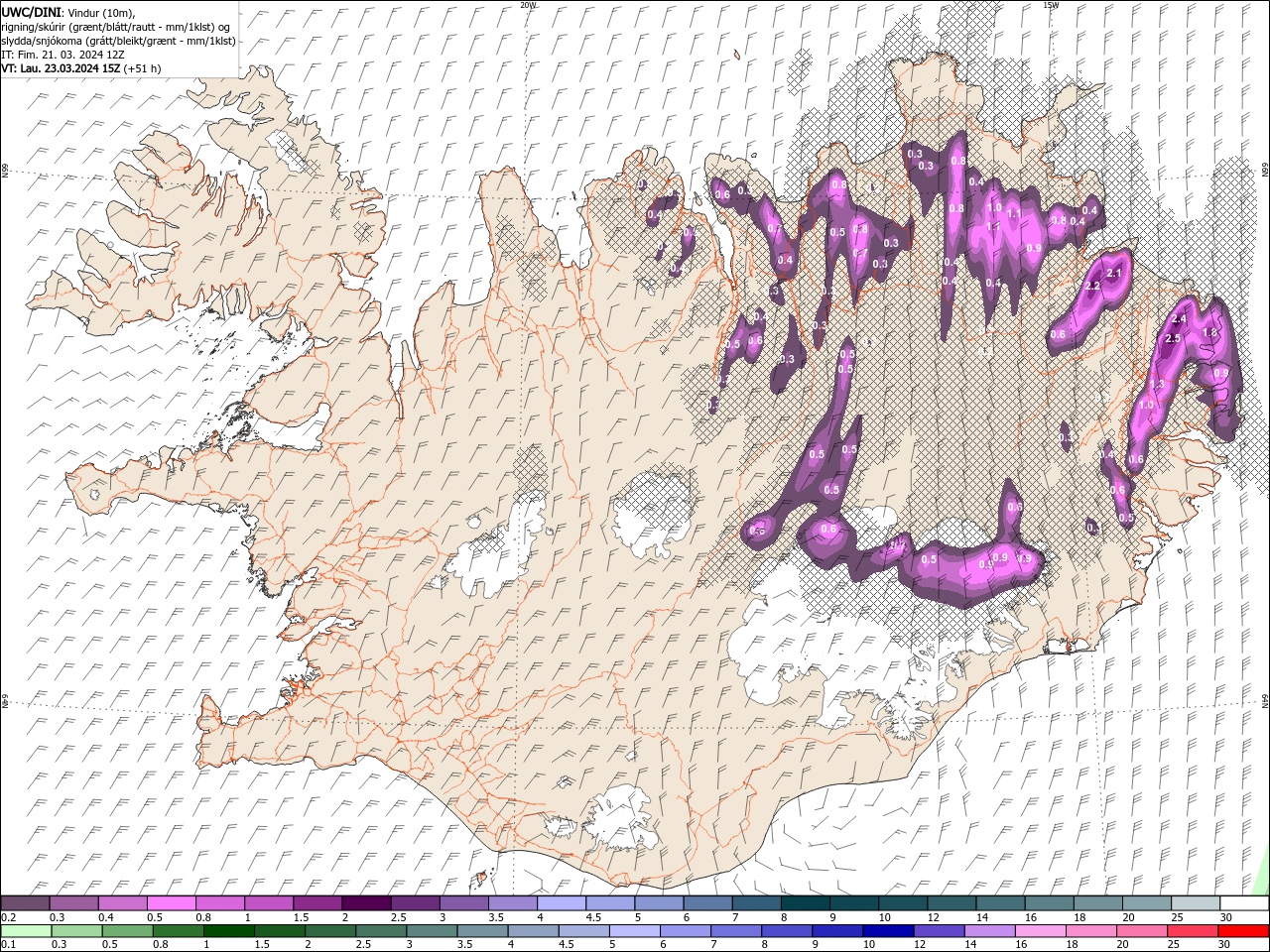Click the 'VT: Lau. 23.03.2024 15Z (+51 h)' line
The image size is (1270, 952).
(81, 68)
